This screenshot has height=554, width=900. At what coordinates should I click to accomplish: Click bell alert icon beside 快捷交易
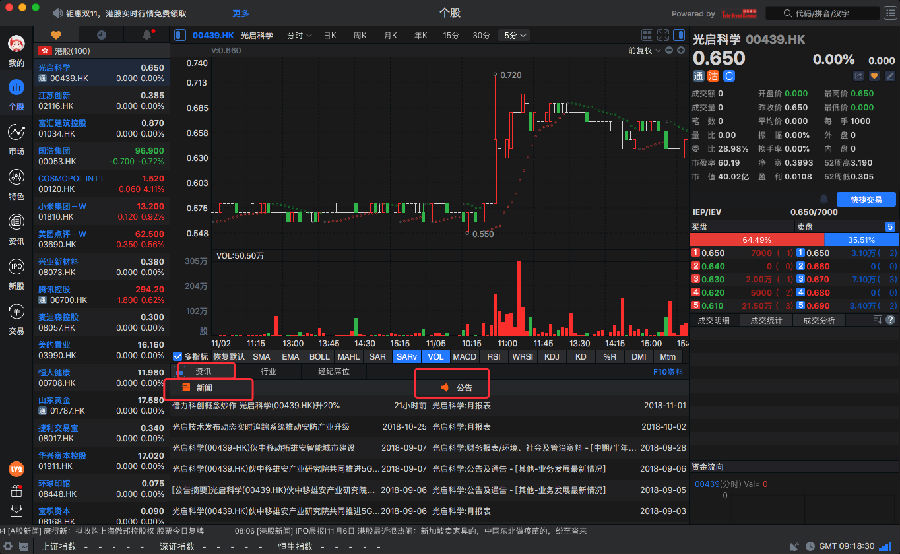(824, 199)
